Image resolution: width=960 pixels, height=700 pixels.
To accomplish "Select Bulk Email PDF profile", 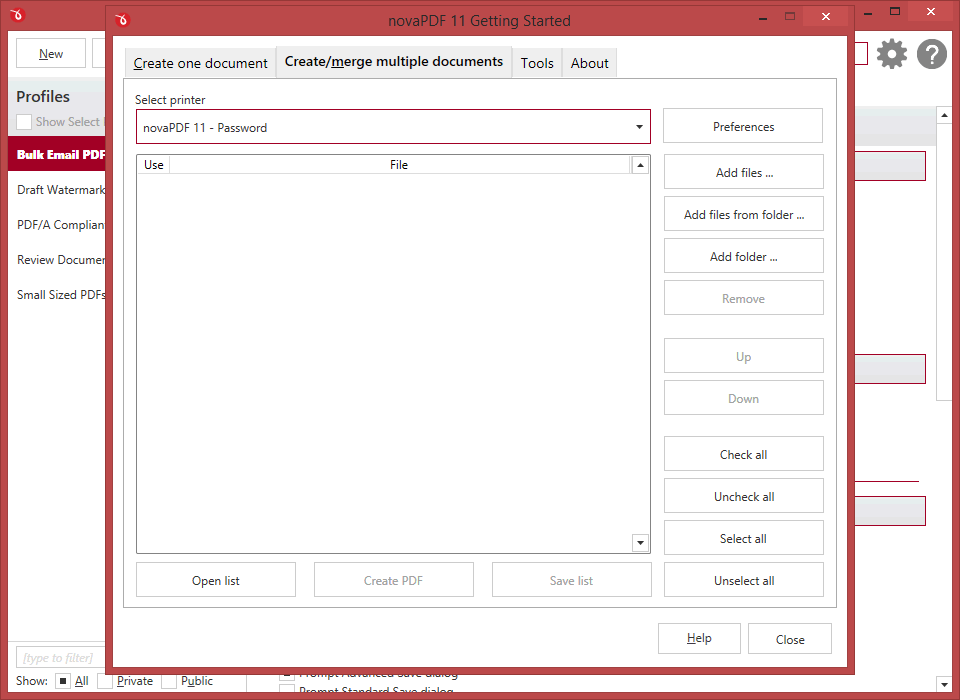I will tap(57, 154).
